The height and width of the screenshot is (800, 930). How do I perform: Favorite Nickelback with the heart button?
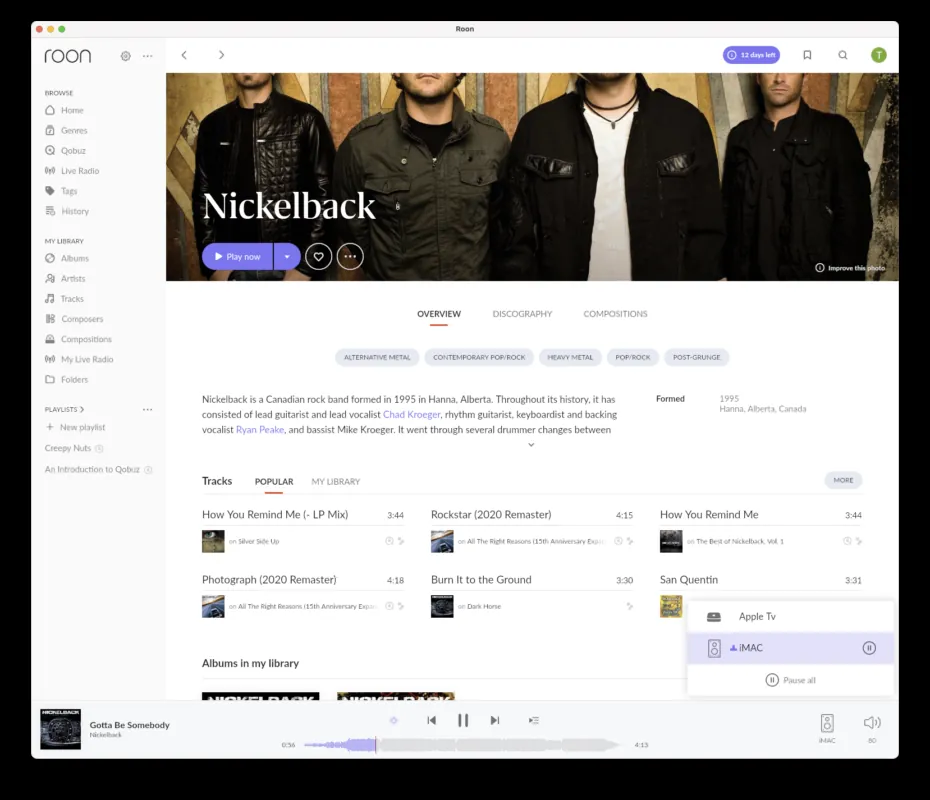pyautogui.click(x=318, y=257)
